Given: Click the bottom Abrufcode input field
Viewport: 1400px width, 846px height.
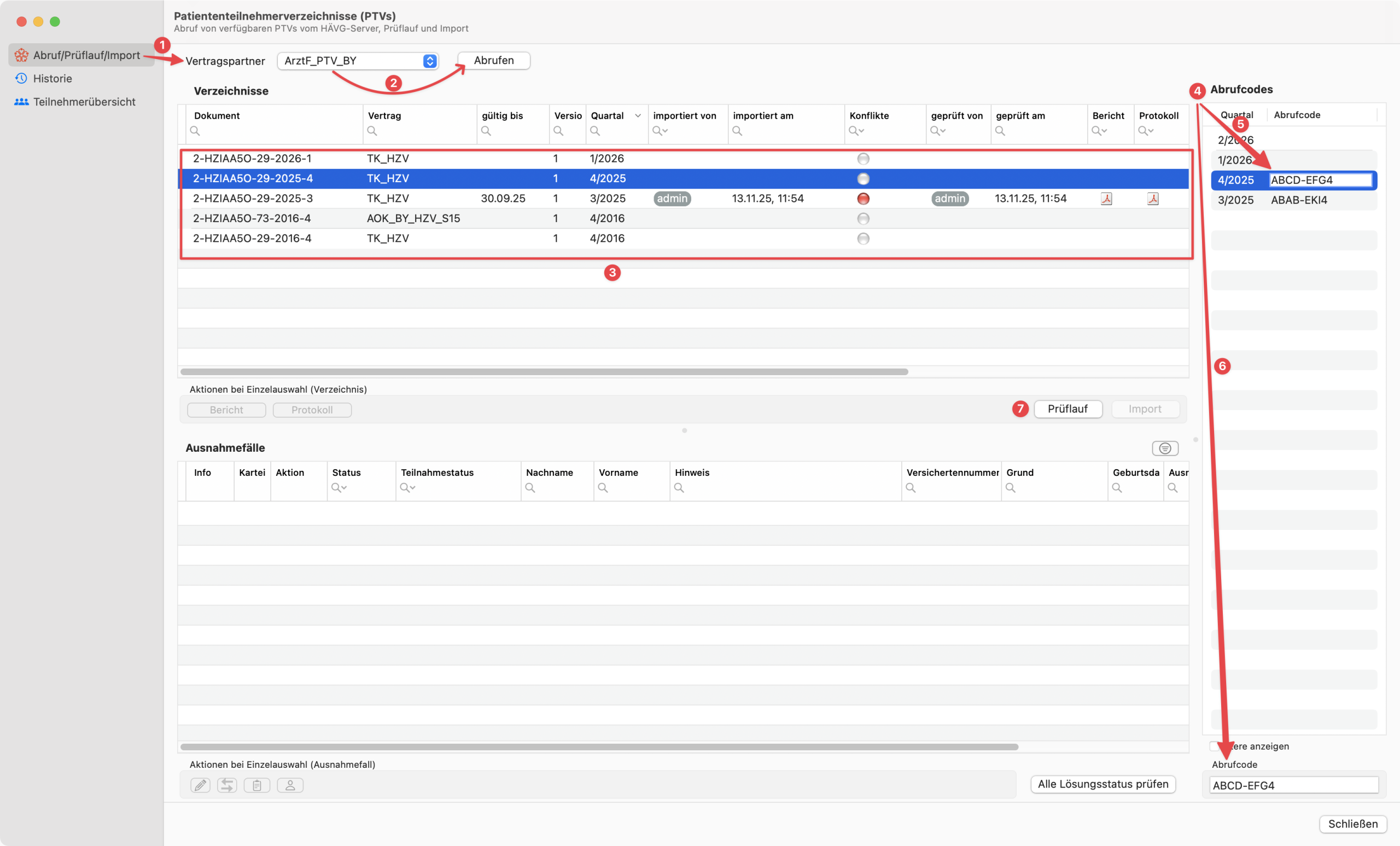Looking at the screenshot, I should pos(1293,785).
